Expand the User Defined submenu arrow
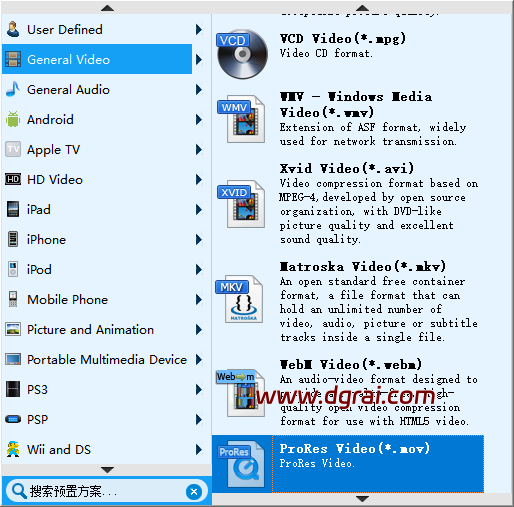 point(199,29)
